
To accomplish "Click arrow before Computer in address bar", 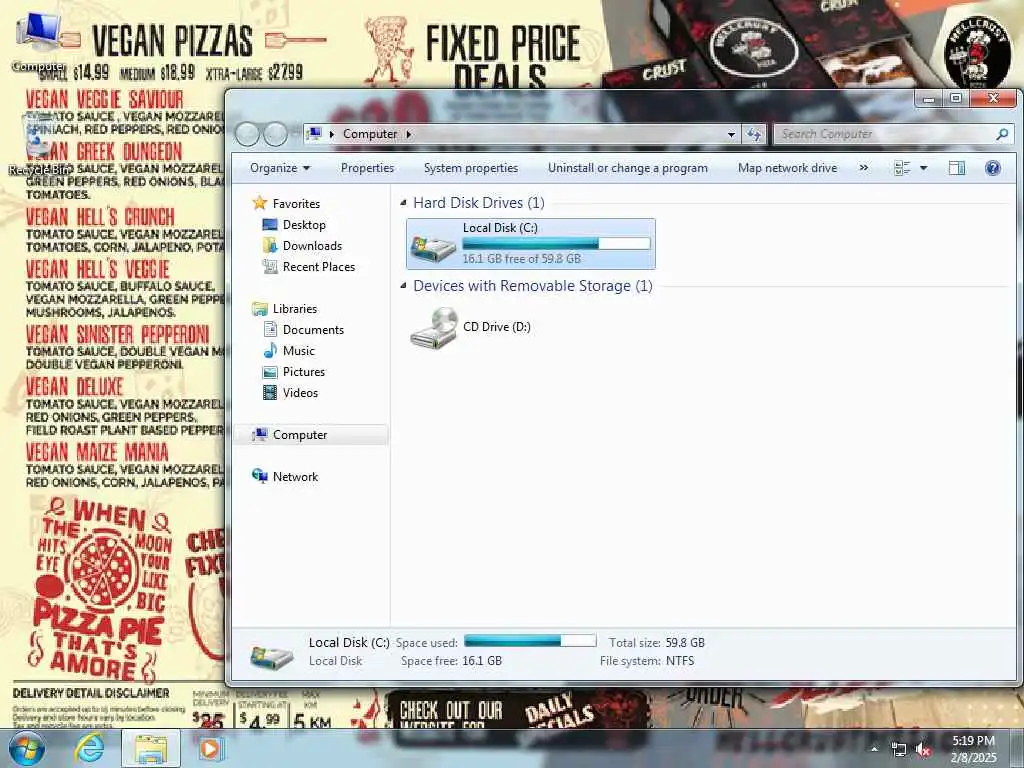I will coord(332,134).
